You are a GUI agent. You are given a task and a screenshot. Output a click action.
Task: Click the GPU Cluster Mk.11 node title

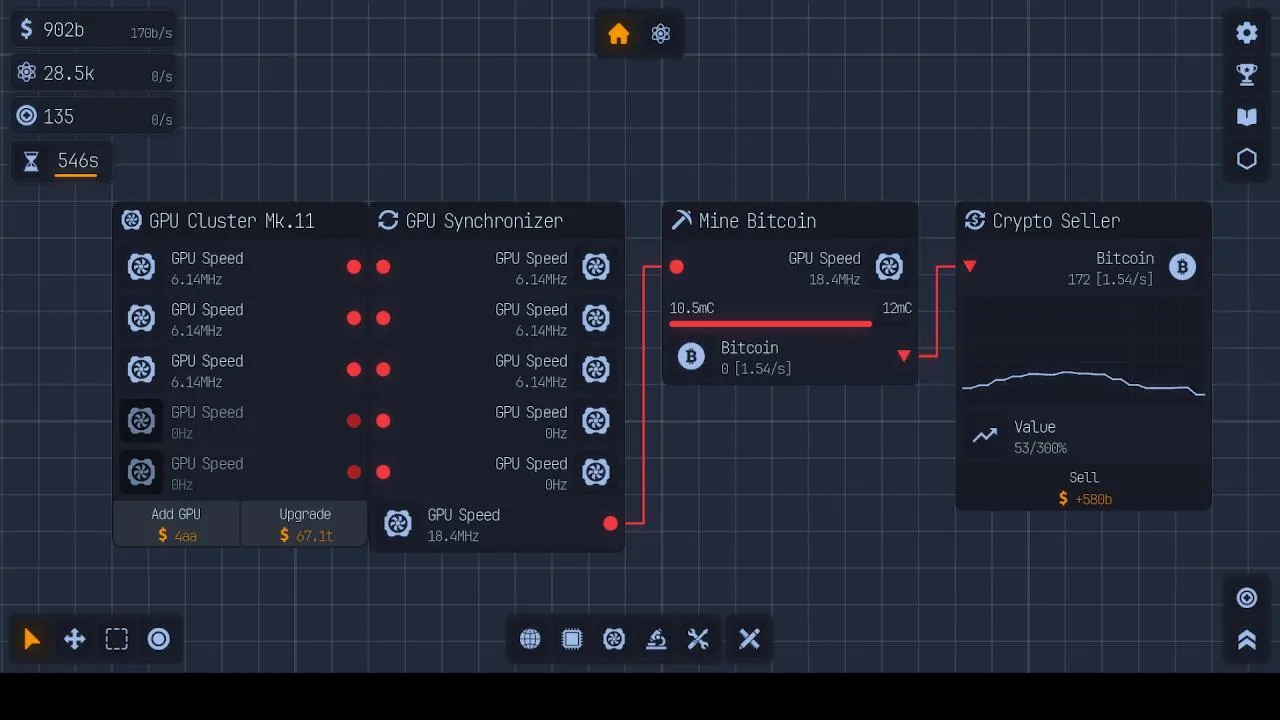point(232,221)
